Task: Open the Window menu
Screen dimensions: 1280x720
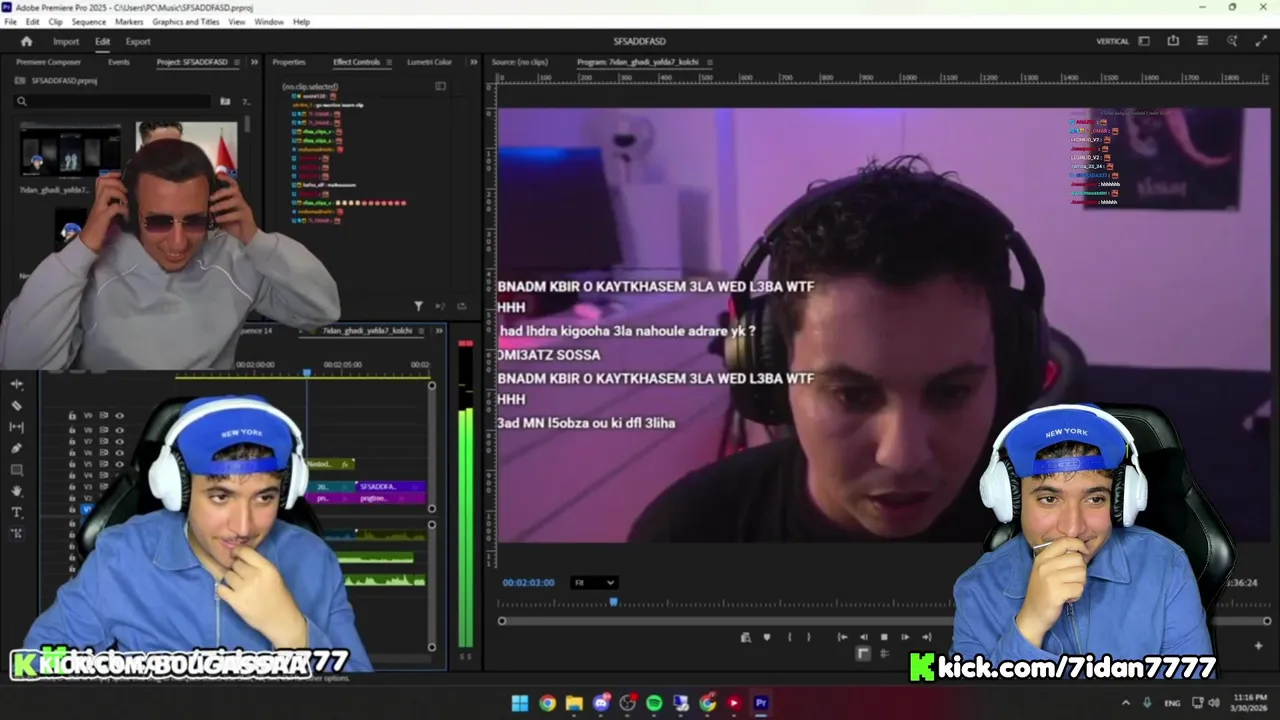Action: tap(268, 21)
